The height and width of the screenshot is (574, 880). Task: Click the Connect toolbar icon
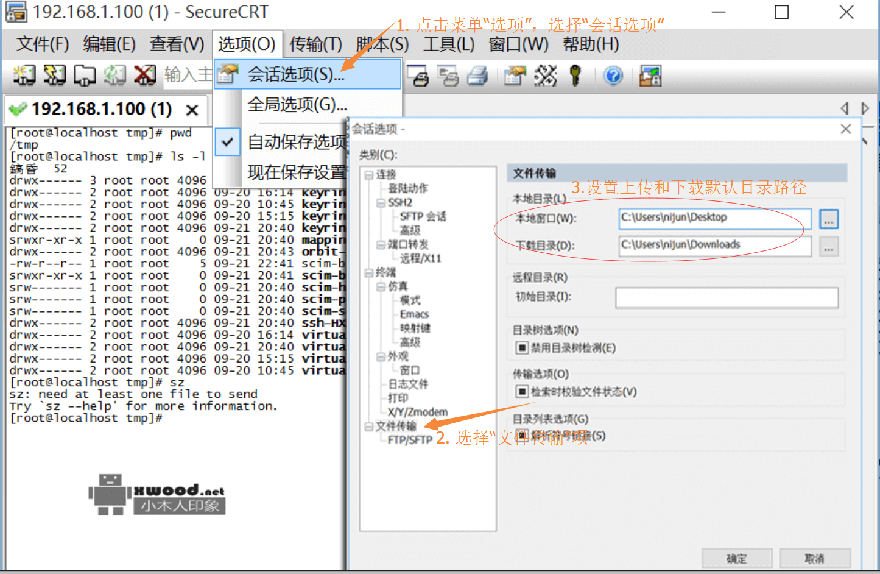pos(24,75)
